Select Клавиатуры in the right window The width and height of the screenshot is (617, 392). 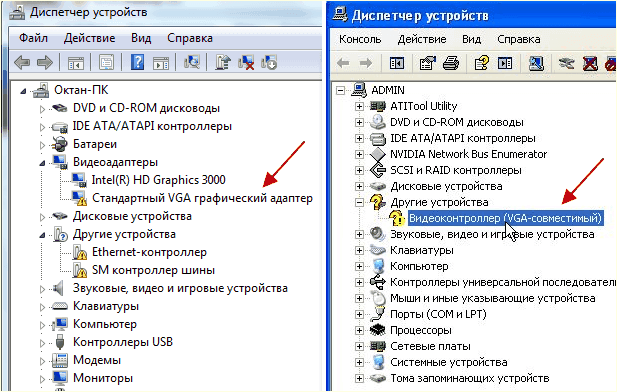(x=421, y=250)
